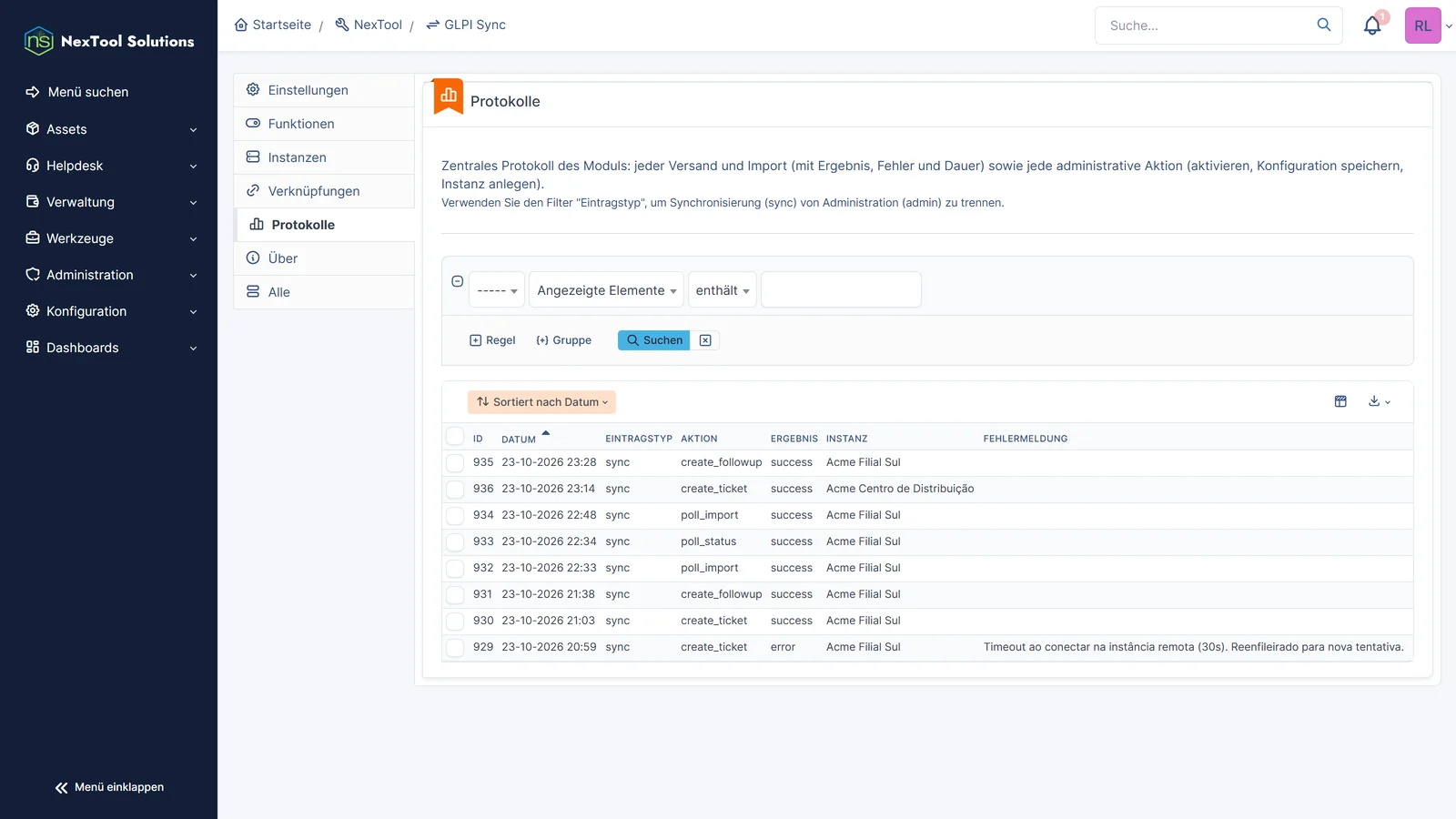Tick the checkbox for row 931
Image resolution: width=1456 pixels, height=819 pixels.
(455, 595)
